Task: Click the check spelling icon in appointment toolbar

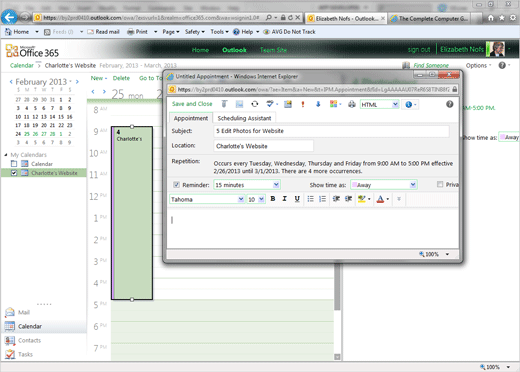Action: click(x=270, y=104)
